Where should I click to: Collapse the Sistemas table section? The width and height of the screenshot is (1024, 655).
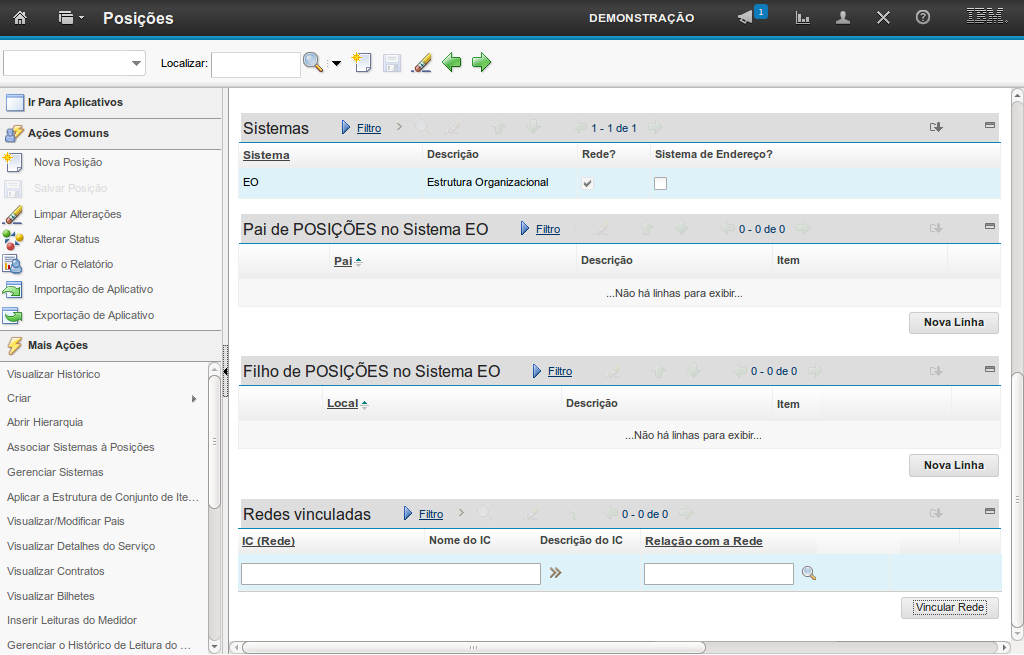(x=990, y=126)
